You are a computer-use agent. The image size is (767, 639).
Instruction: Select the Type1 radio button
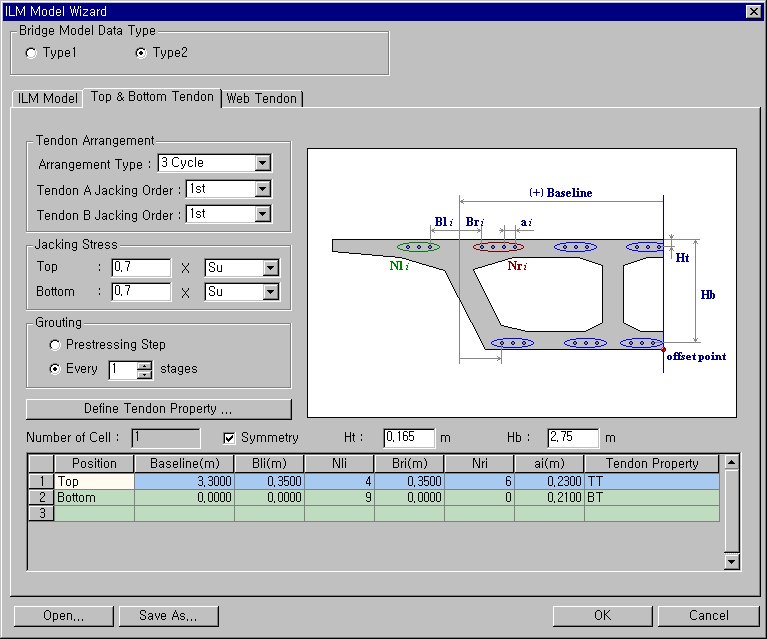pyautogui.click(x=32, y=52)
